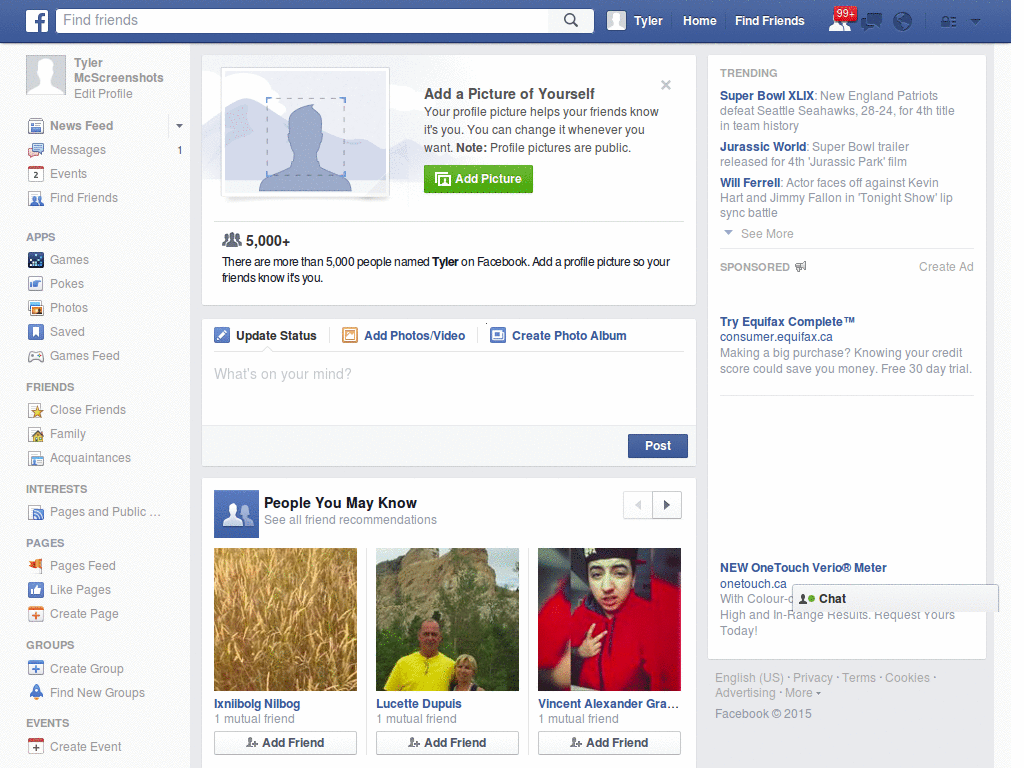Screen dimensions: 1024x768
Task: Add Lucette Dupuis as friend
Action: tap(447, 743)
